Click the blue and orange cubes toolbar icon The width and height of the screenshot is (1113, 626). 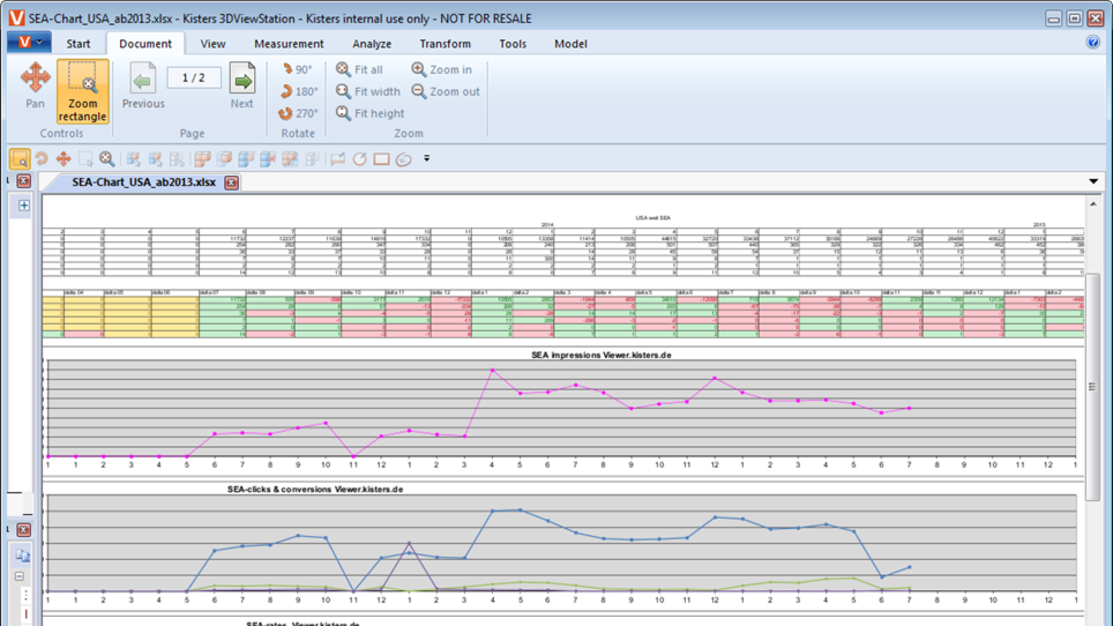(x=246, y=159)
